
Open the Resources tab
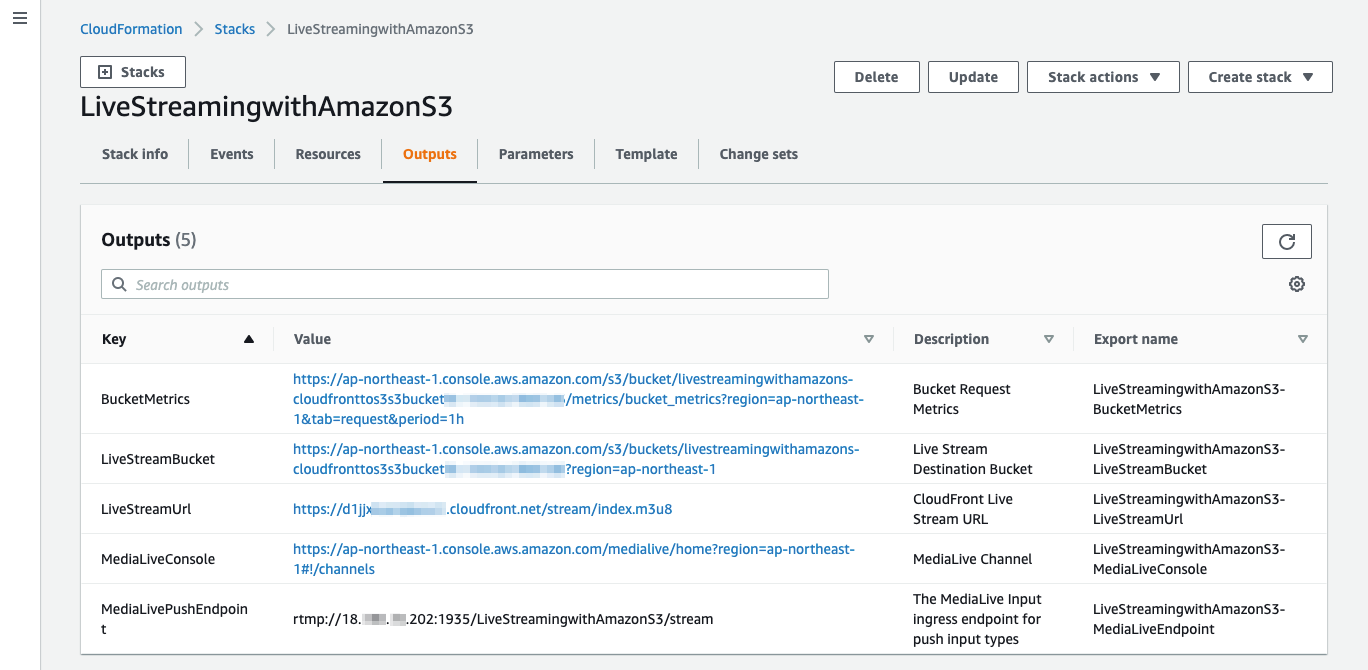[328, 154]
